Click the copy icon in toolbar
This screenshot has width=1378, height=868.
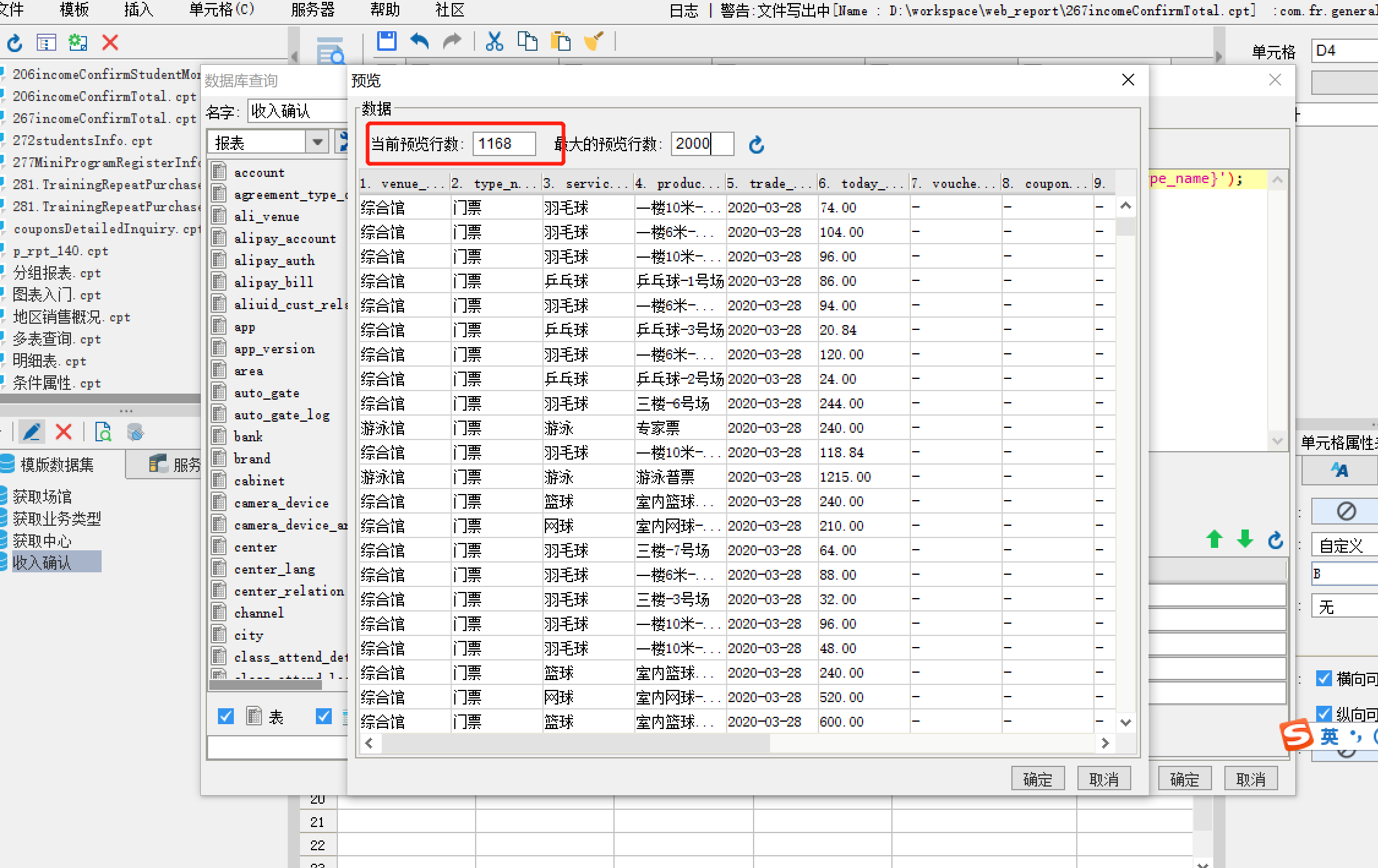pyautogui.click(x=527, y=42)
